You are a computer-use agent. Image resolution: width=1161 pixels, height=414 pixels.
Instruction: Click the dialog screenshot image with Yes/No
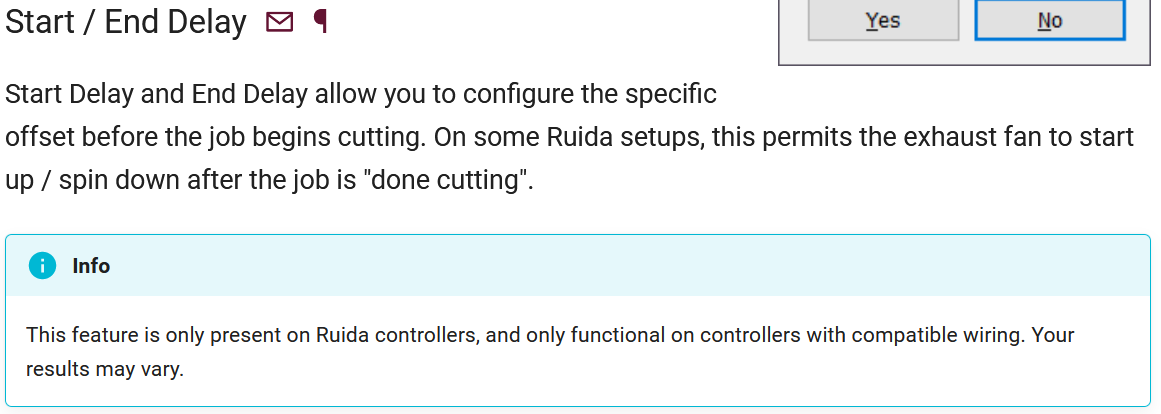coord(966,32)
